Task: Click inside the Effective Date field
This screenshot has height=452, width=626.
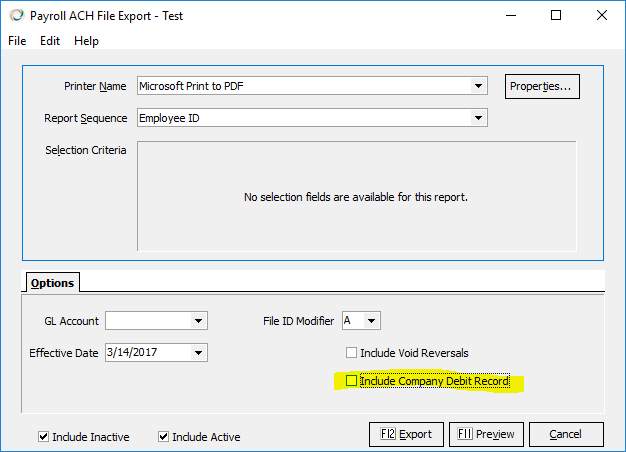Action: point(147,353)
